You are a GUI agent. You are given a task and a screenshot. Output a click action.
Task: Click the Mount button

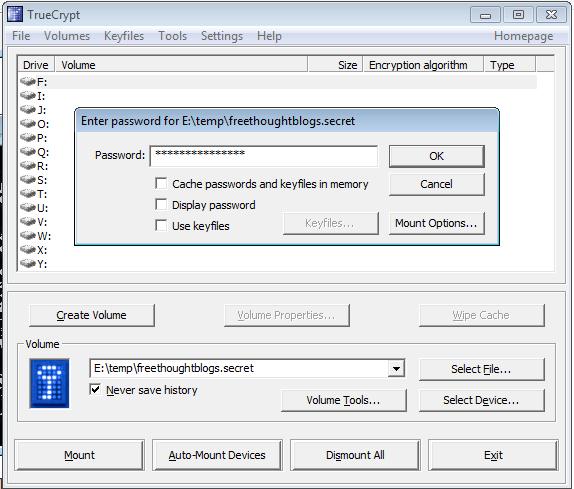point(79,455)
